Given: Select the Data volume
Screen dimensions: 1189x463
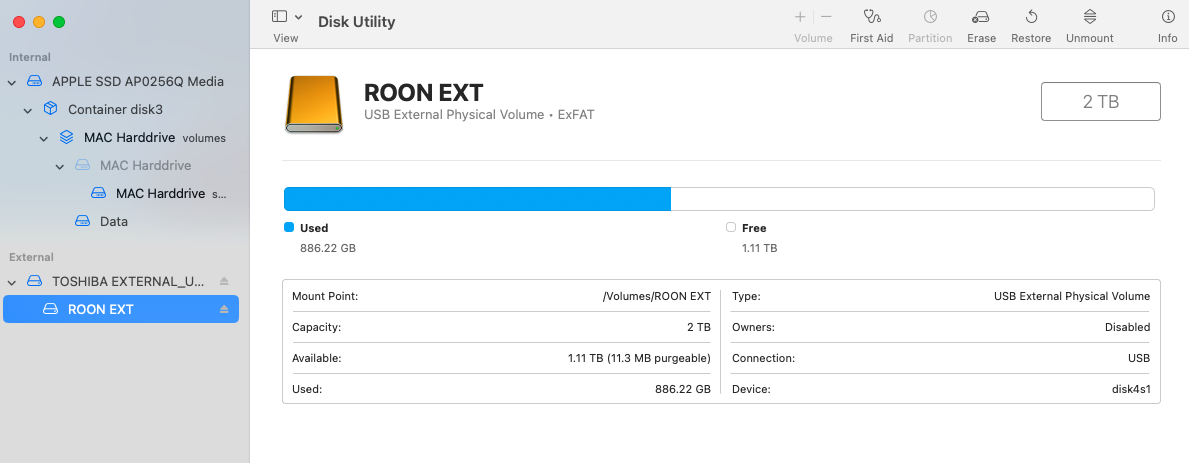Looking at the screenshot, I should pos(114,221).
